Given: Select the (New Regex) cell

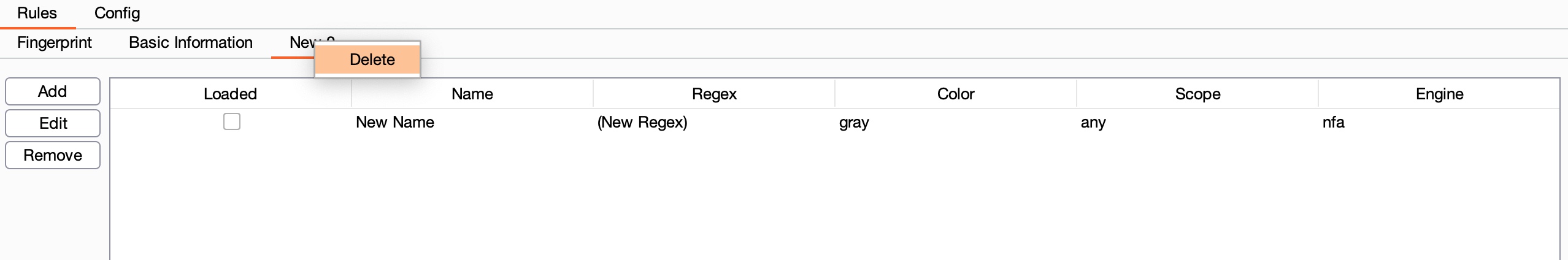Looking at the screenshot, I should click(642, 122).
